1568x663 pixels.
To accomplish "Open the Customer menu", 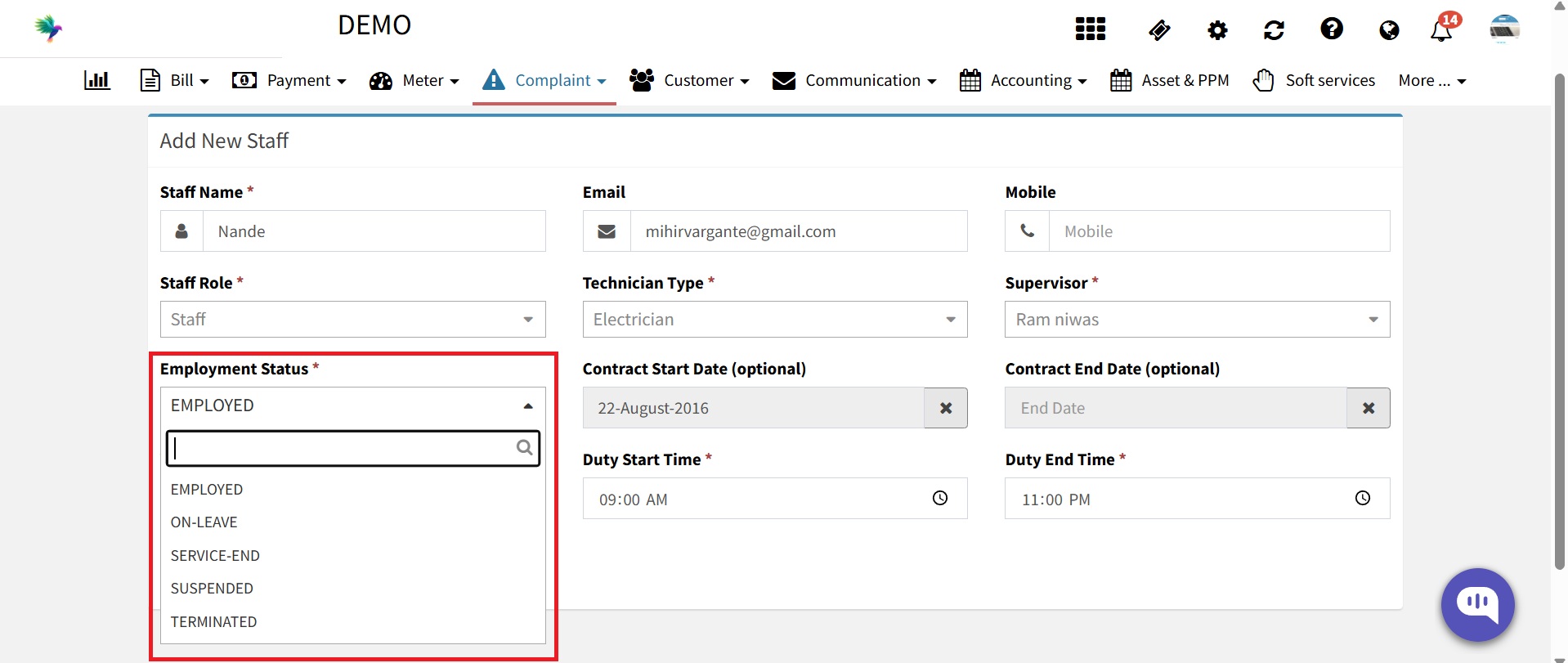I will pyautogui.click(x=689, y=80).
